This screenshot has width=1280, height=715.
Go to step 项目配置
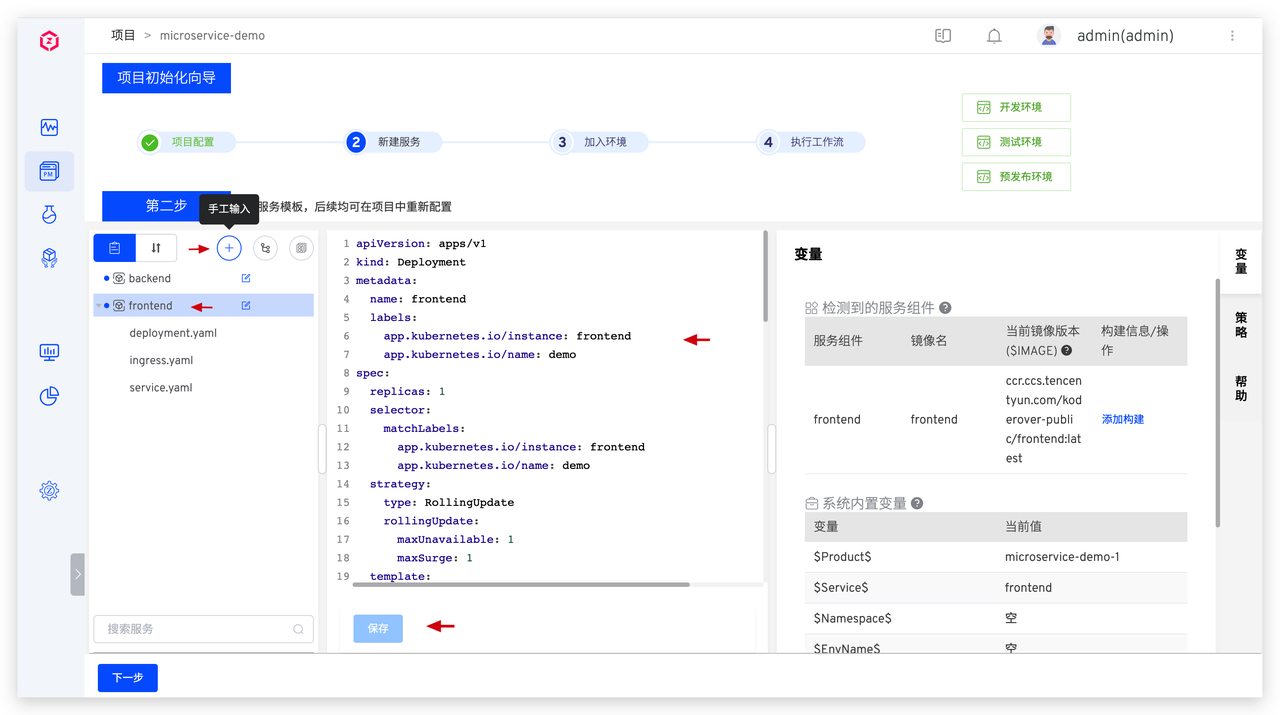pos(186,142)
